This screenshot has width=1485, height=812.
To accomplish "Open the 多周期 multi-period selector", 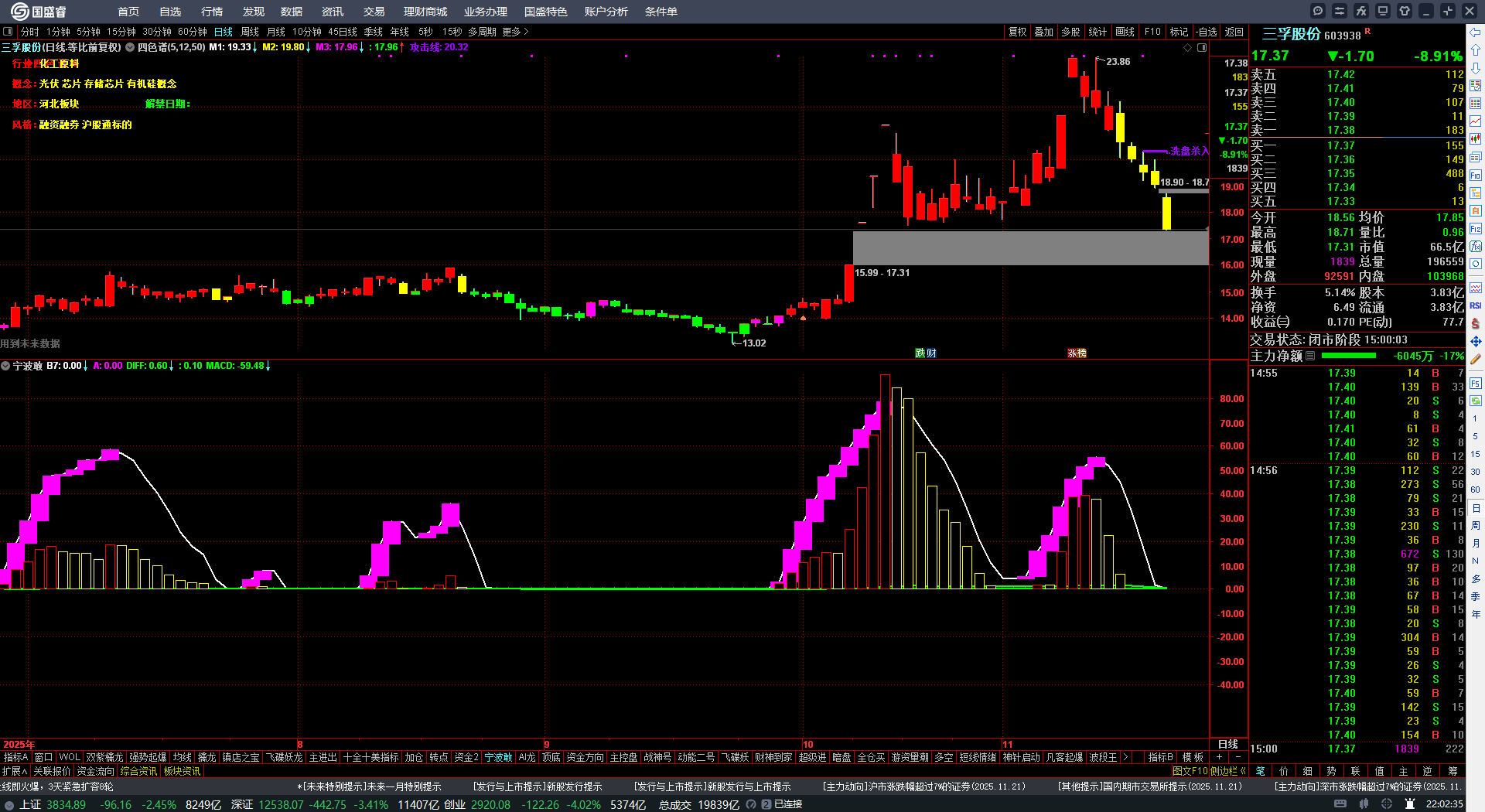I will point(482,32).
